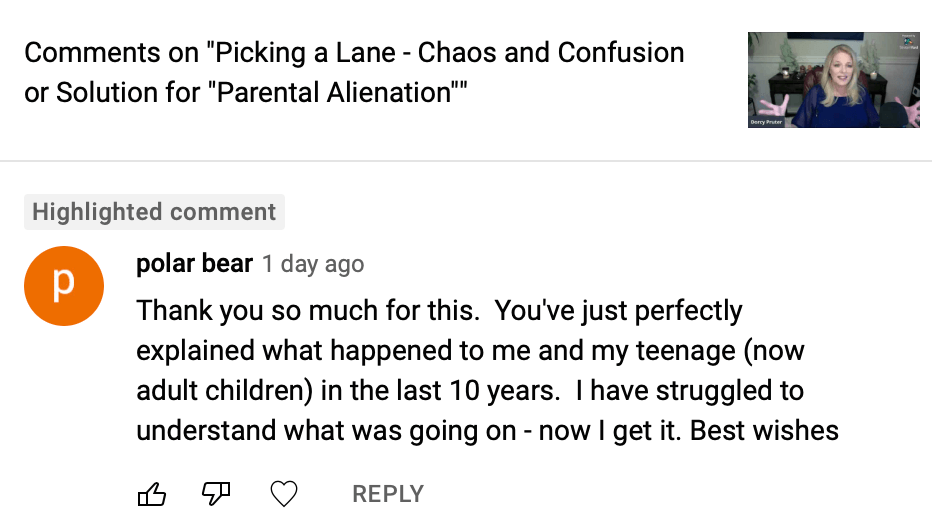Click the thumbs down dislike icon
This screenshot has height=528, width=944.
[217, 493]
